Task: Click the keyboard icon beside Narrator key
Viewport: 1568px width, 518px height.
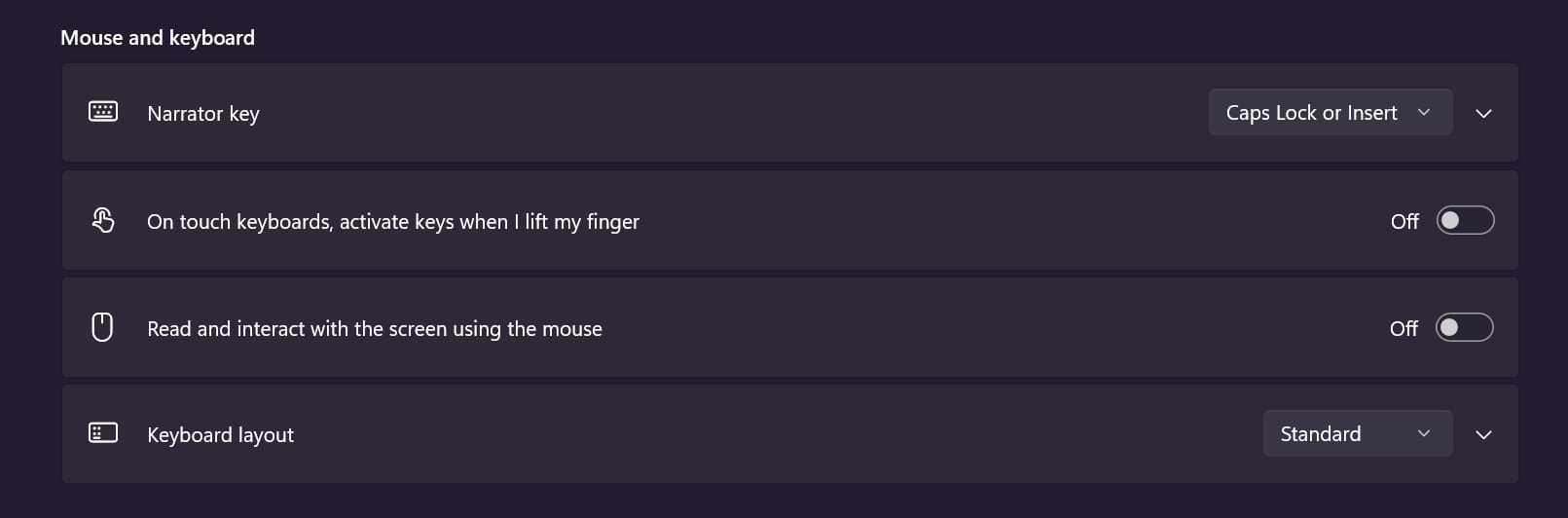Action: [x=103, y=112]
